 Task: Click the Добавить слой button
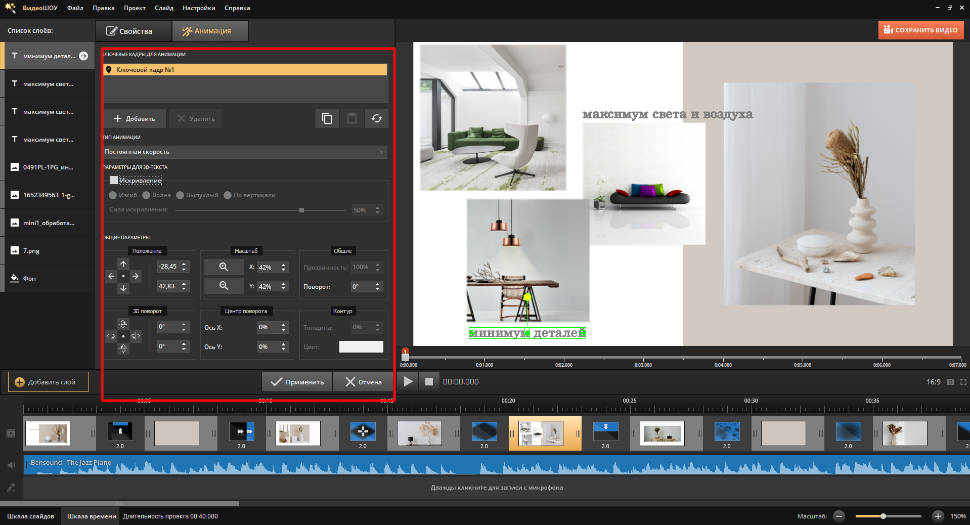pos(48,382)
